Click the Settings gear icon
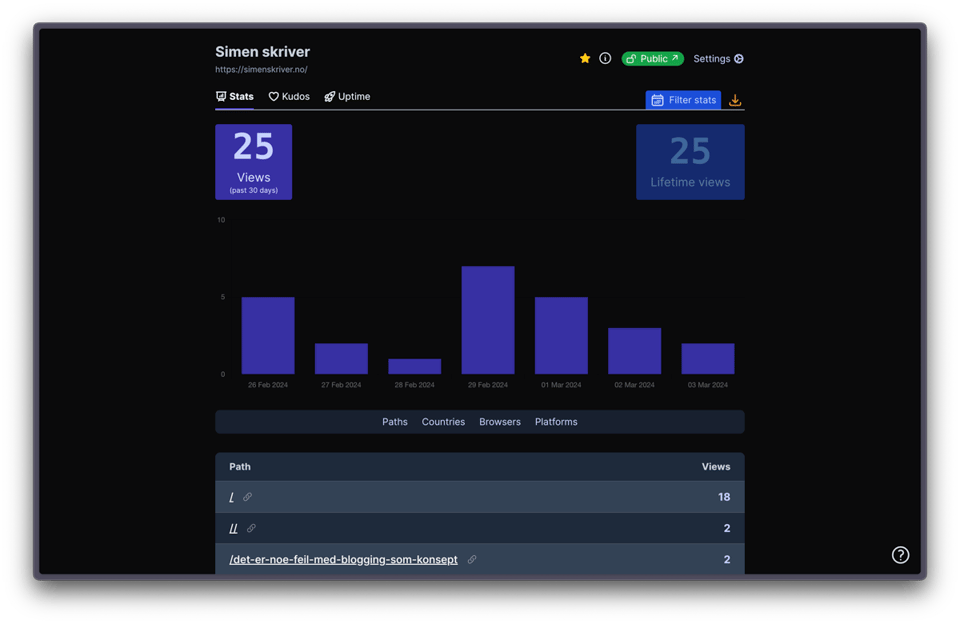 [x=739, y=59]
